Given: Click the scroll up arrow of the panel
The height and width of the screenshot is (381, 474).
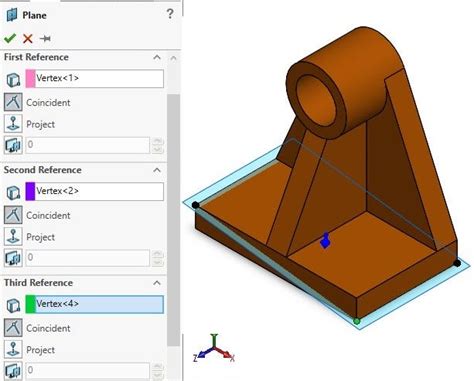Looking at the screenshot, I should pos(173,58).
